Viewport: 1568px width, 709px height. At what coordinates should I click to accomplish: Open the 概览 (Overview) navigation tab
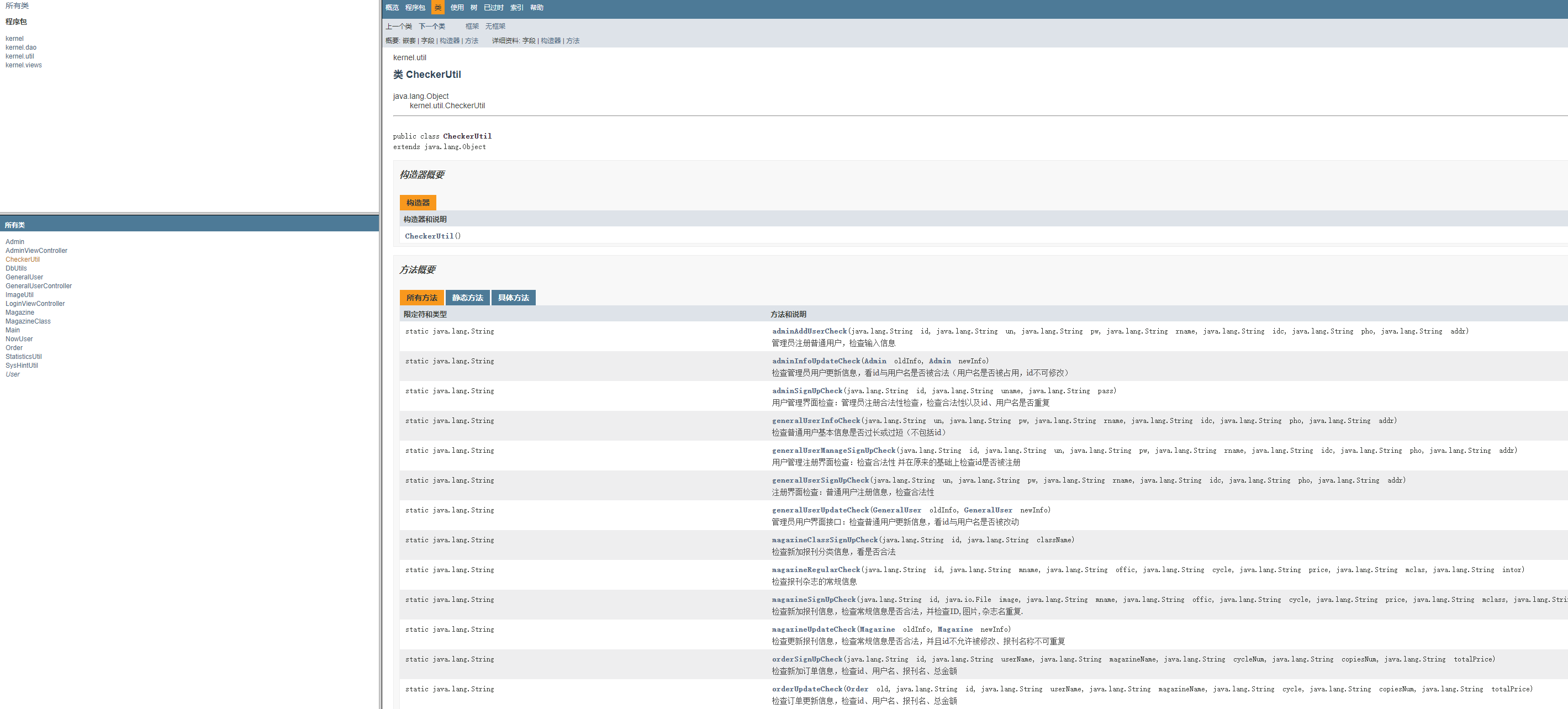point(392,7)
